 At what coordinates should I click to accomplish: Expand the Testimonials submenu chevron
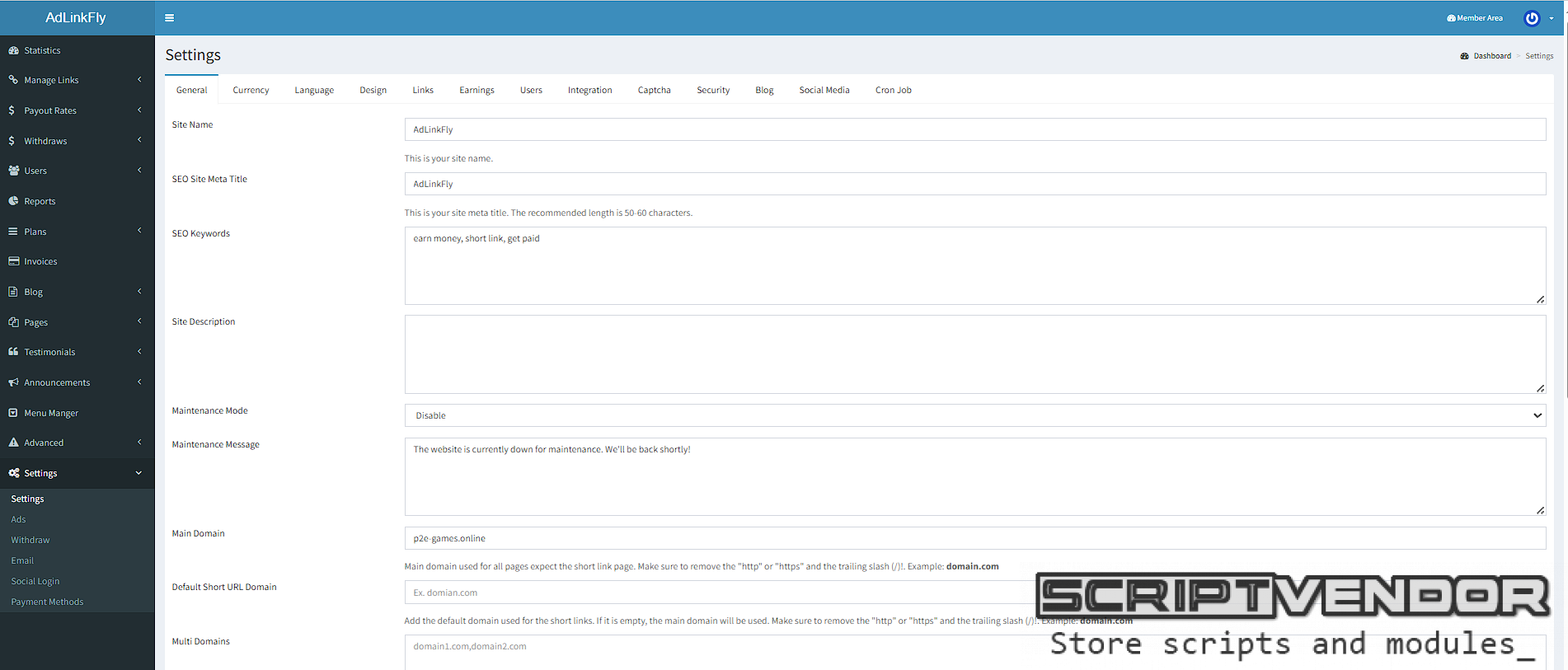pos(139,351)
